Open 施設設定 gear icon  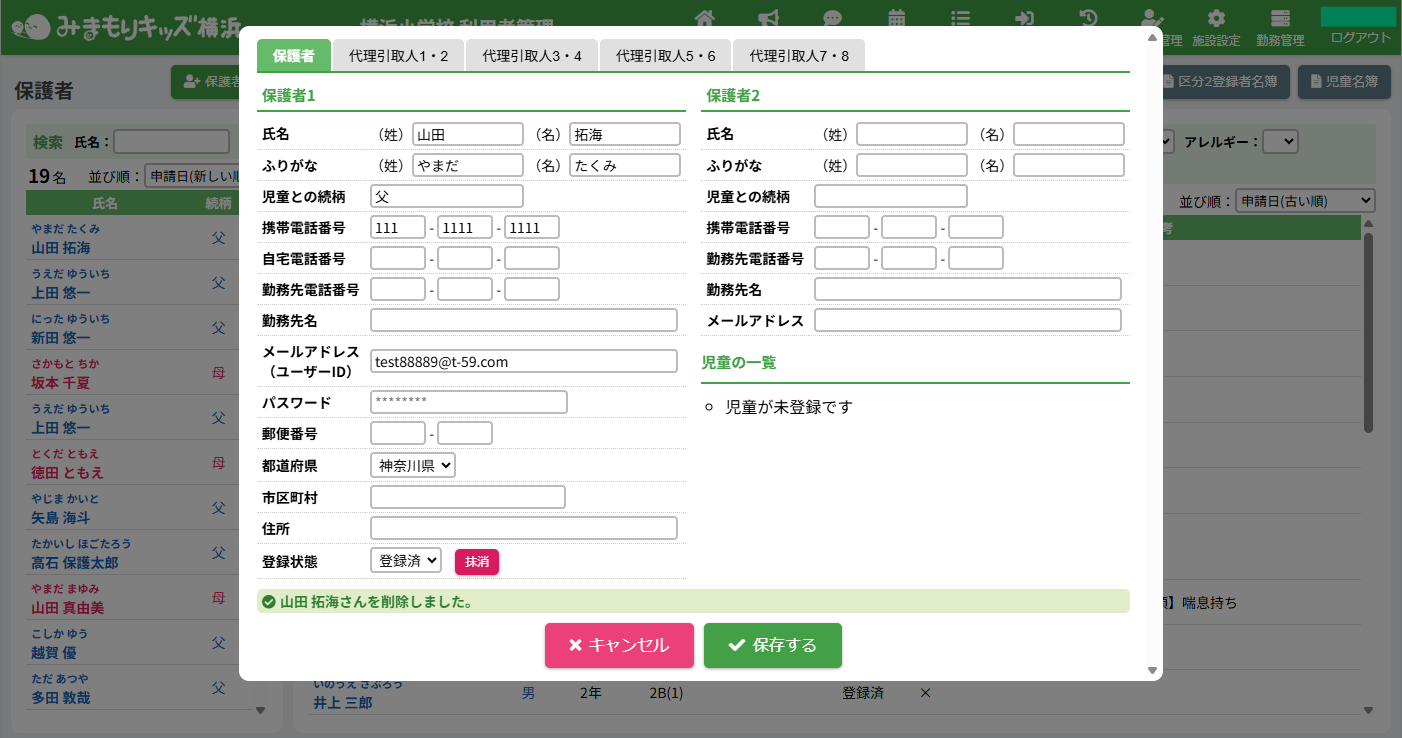[1216, 26]
